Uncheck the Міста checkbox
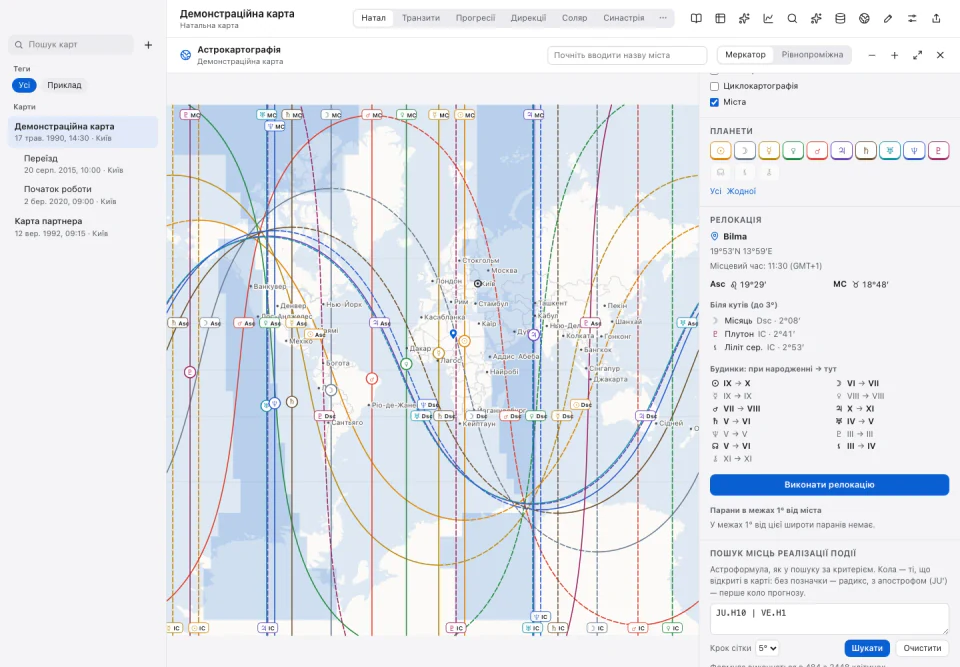Image resolution: width=960 pixels, height=667 pixels. [x=714, y=102]
